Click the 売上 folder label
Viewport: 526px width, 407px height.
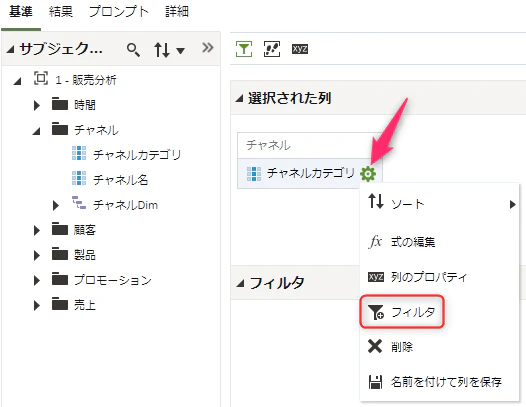85,305
